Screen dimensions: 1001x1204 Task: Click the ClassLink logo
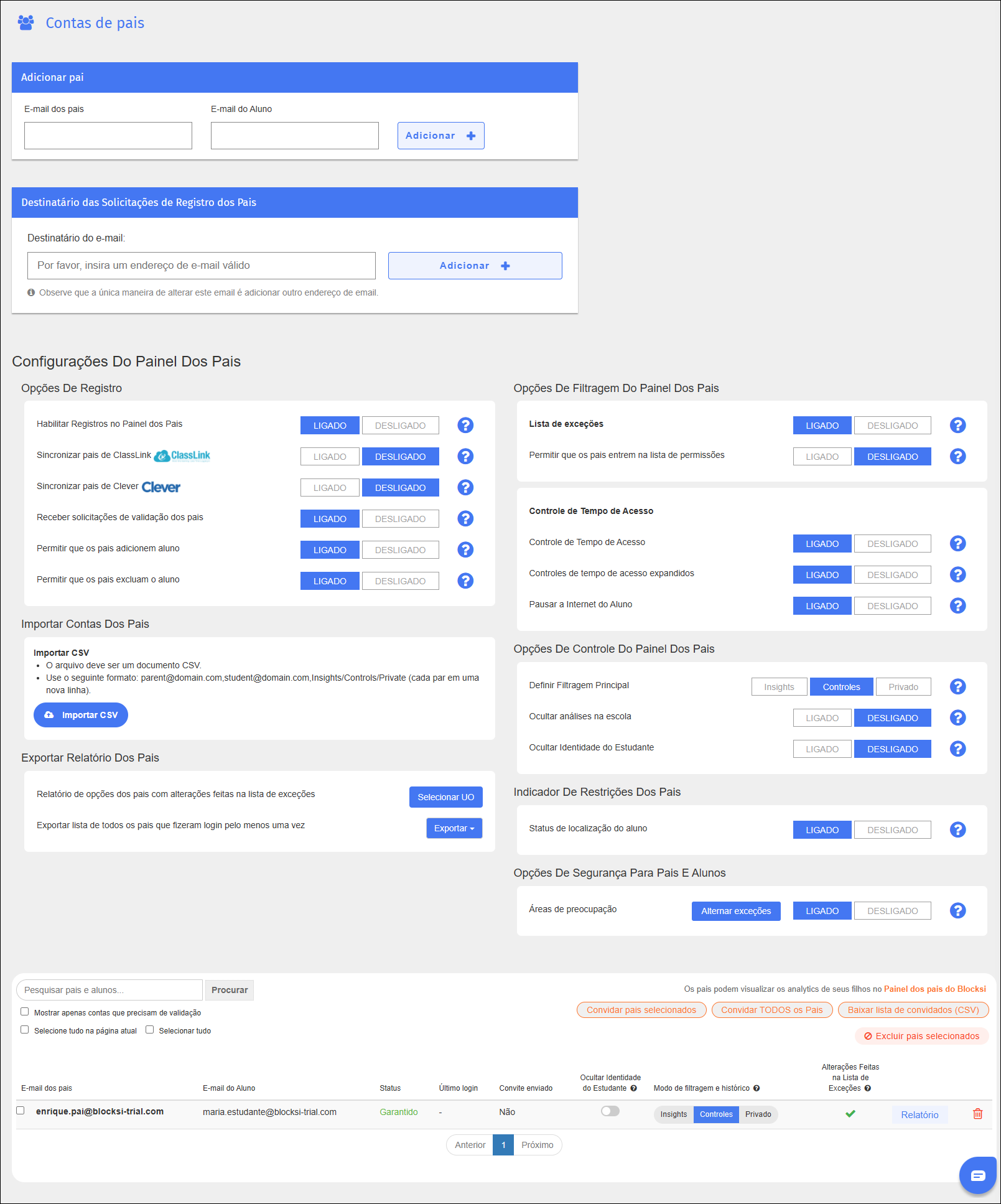[182, 455]
